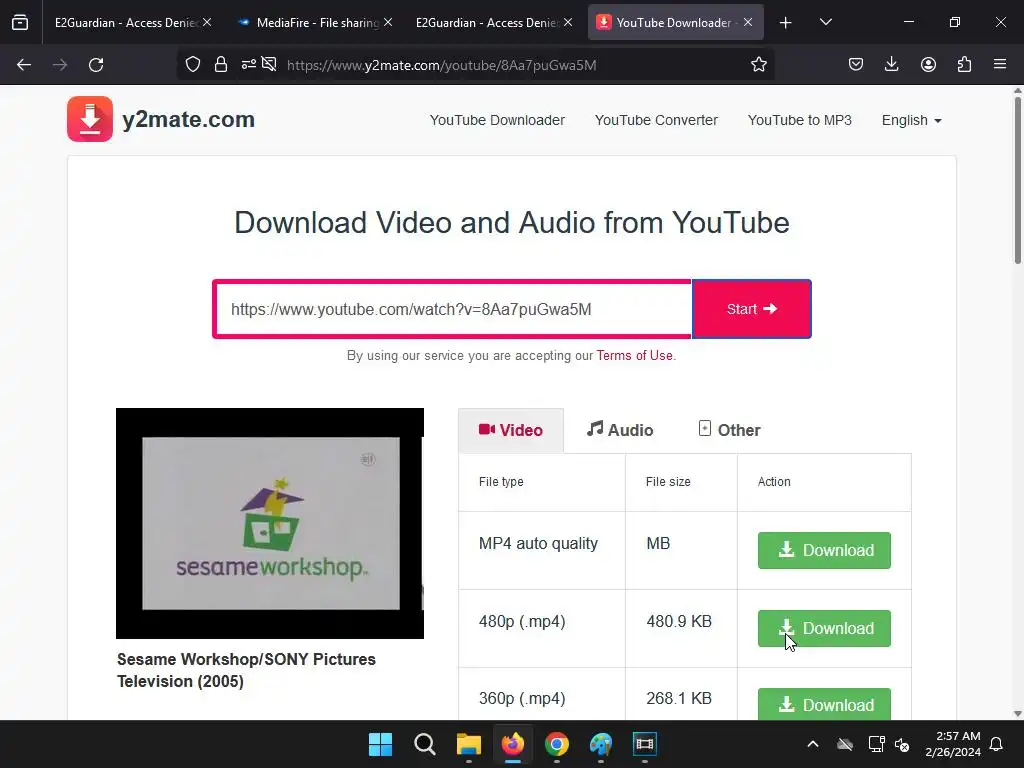The width and height of the screenshot is (1024, 768).
Task: Open the YouTube Converter nav link
Action: [656, 120]
